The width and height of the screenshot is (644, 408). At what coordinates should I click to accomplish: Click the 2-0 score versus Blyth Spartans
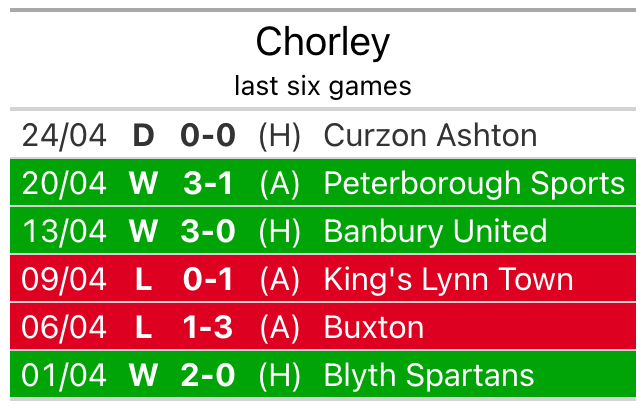click(208, 375)
